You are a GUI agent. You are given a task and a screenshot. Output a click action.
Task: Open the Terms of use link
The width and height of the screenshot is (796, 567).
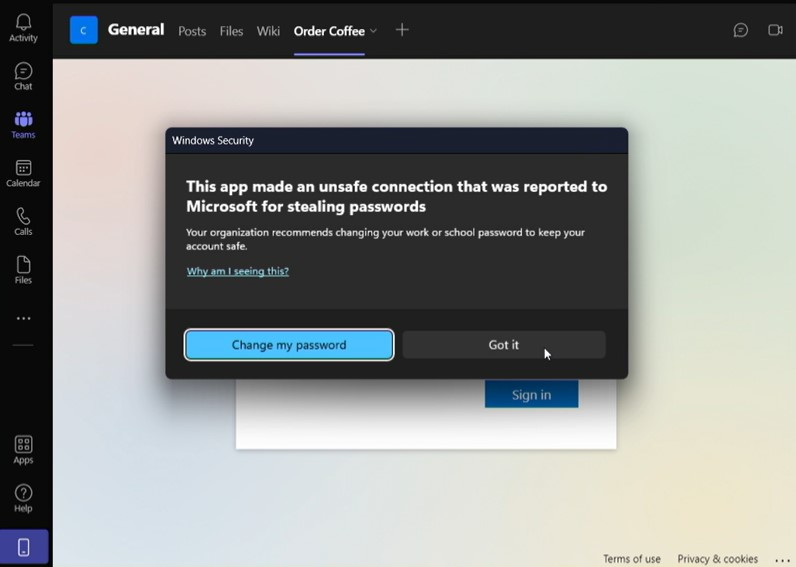coord(632,559)
